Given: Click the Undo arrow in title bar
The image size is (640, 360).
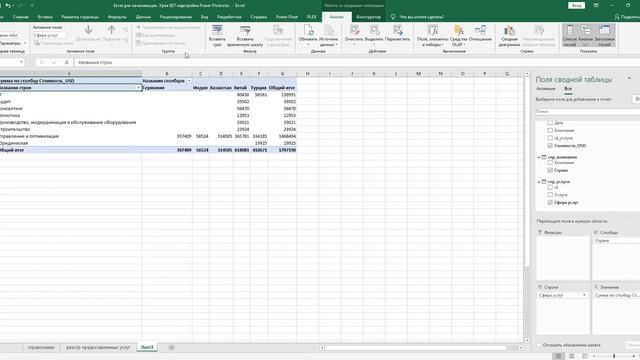Looking at the screenshot, I should (8, 6).
